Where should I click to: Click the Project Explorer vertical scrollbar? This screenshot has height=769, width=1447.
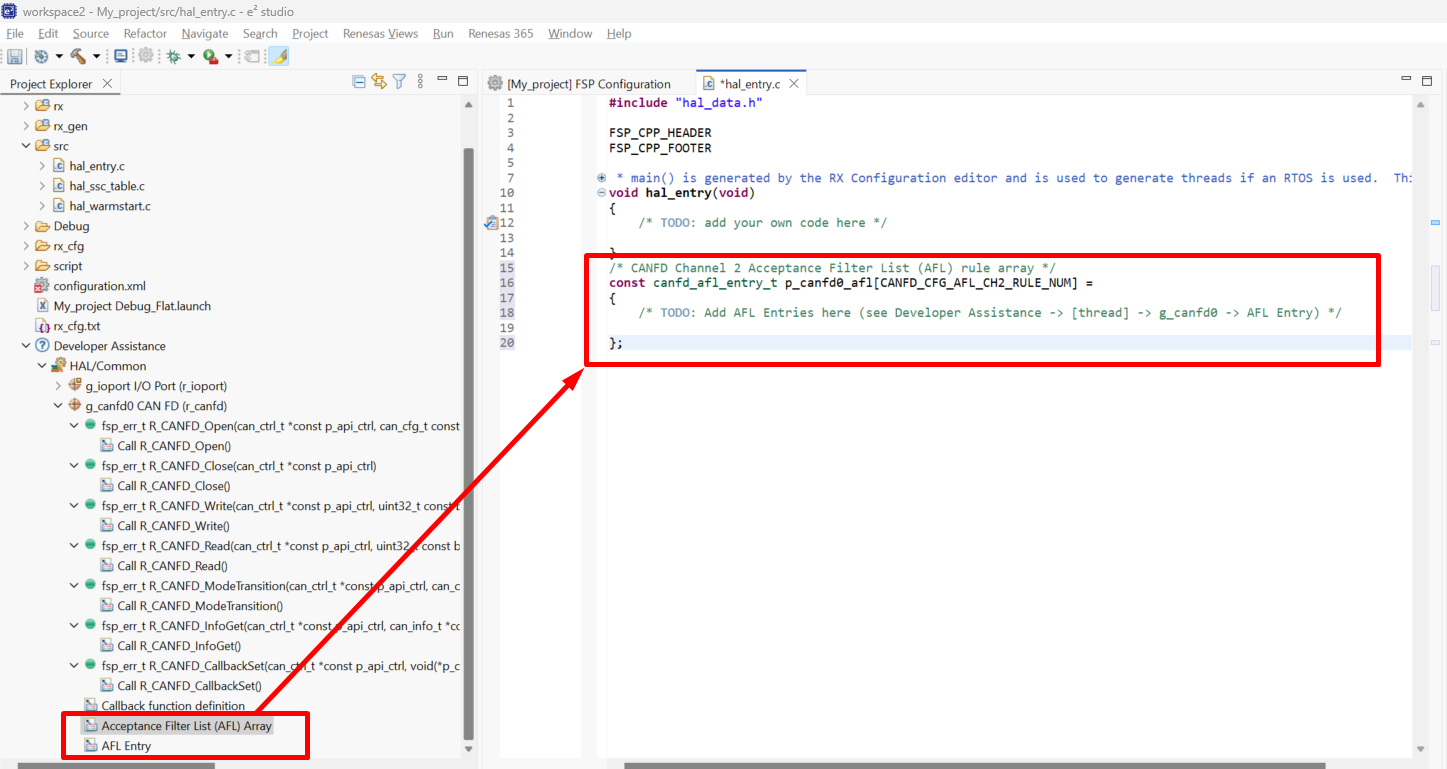tap(468, 444)
